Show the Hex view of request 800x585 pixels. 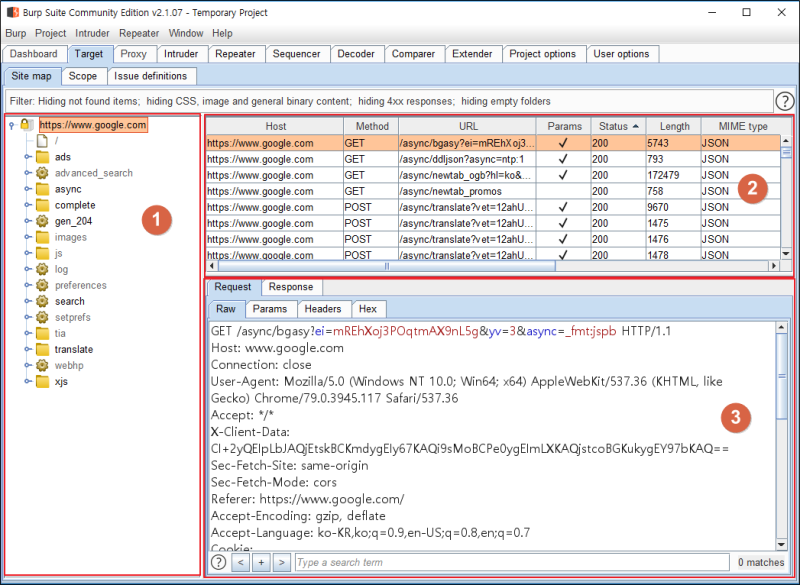tap(368, 309)
